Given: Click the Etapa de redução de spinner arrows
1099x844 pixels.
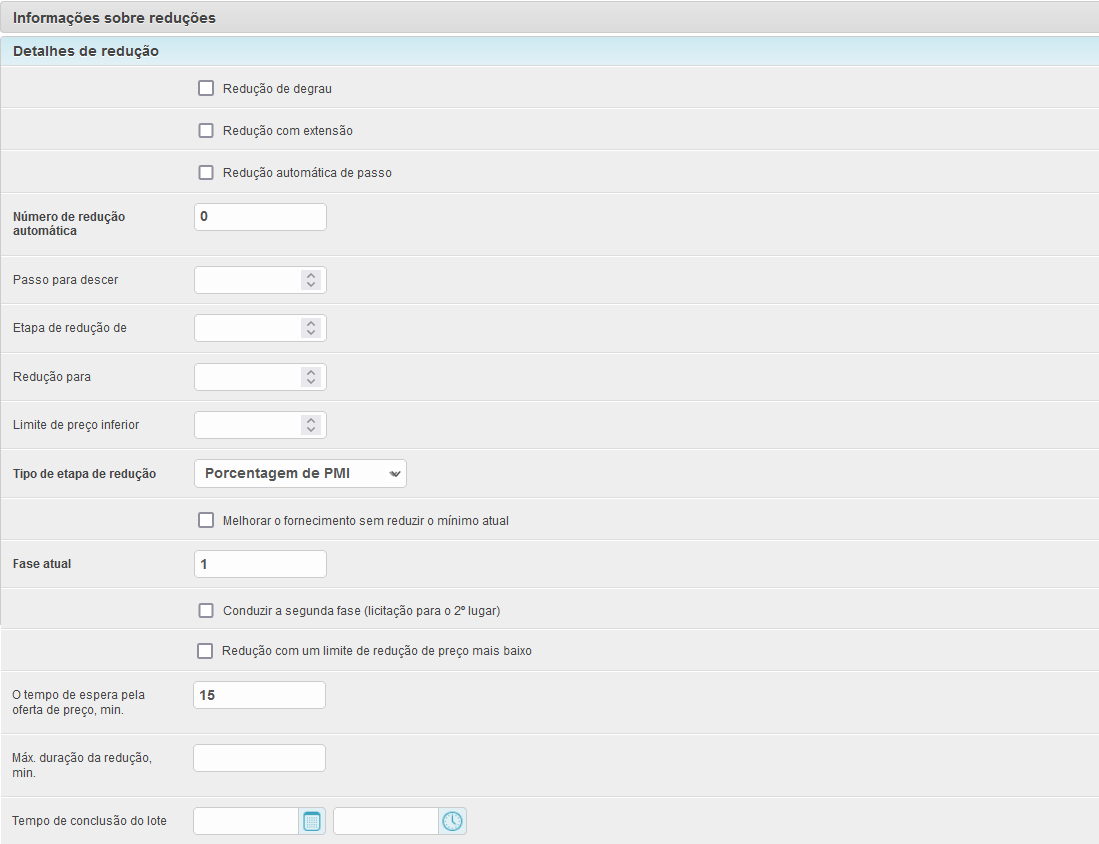Looking at the screenshot, I should pos(311,328).
